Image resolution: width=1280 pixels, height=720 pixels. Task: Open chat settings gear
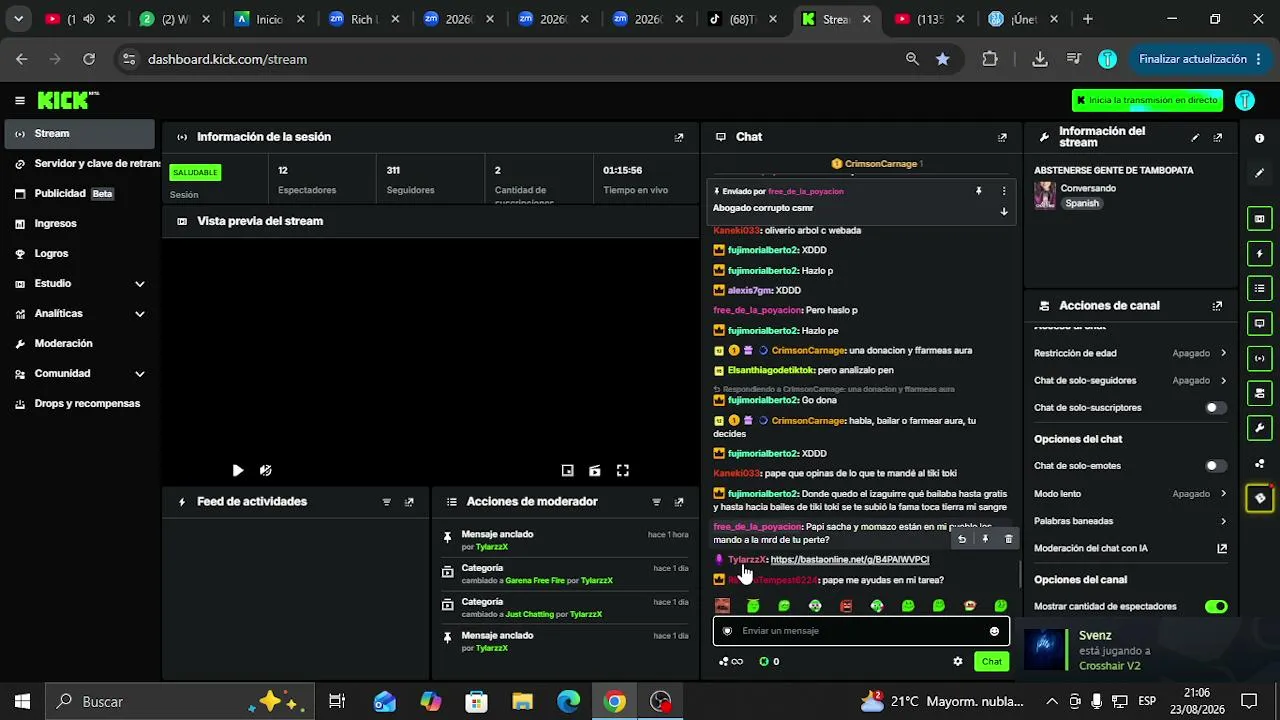coord(958,661)
